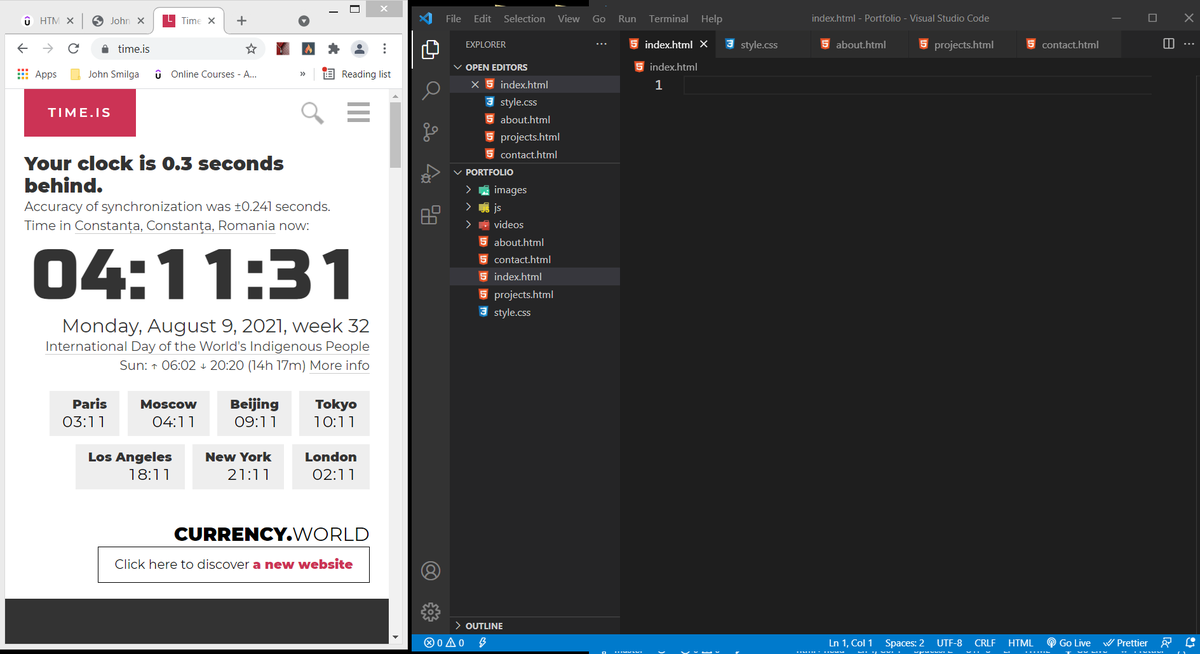Click errors and warnings count in status bar
Image resolution: width=1200 pixels, height=654 pixels.
click(x=444, y=643)
